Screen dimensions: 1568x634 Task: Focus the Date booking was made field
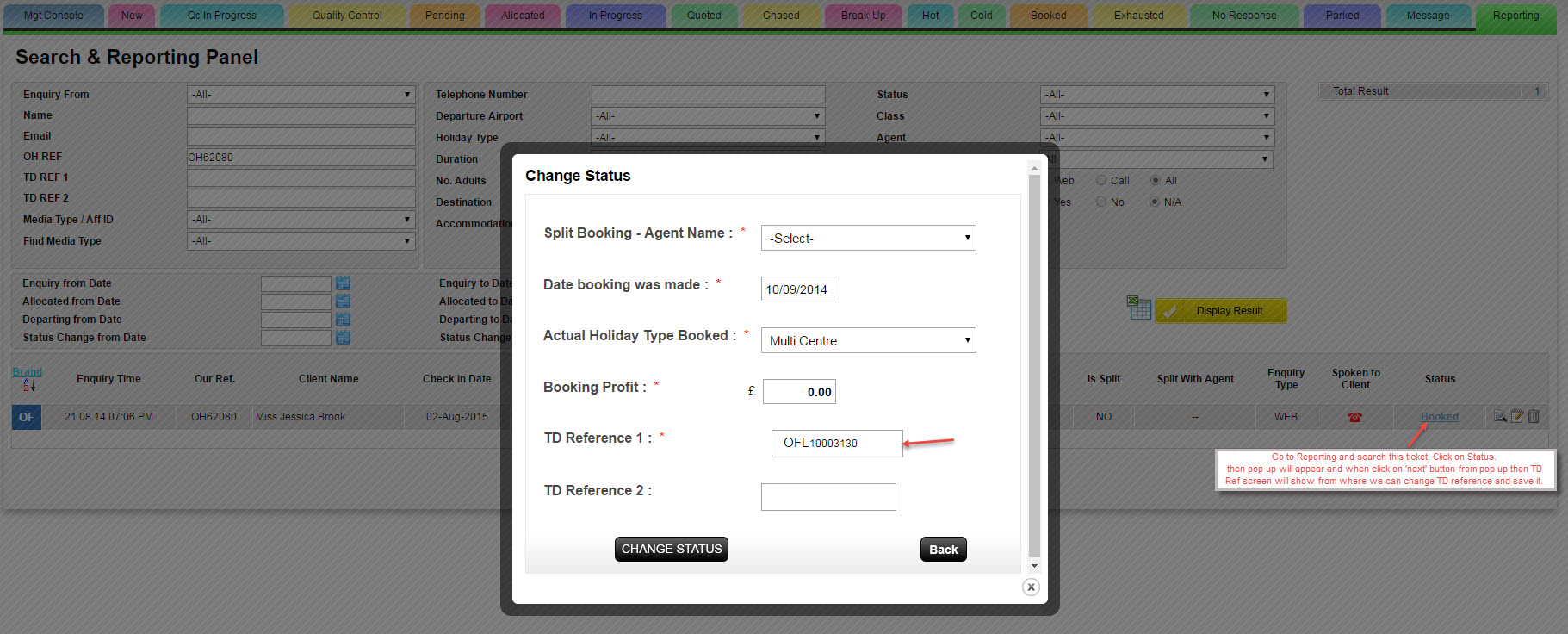click(x=797, y=289)
